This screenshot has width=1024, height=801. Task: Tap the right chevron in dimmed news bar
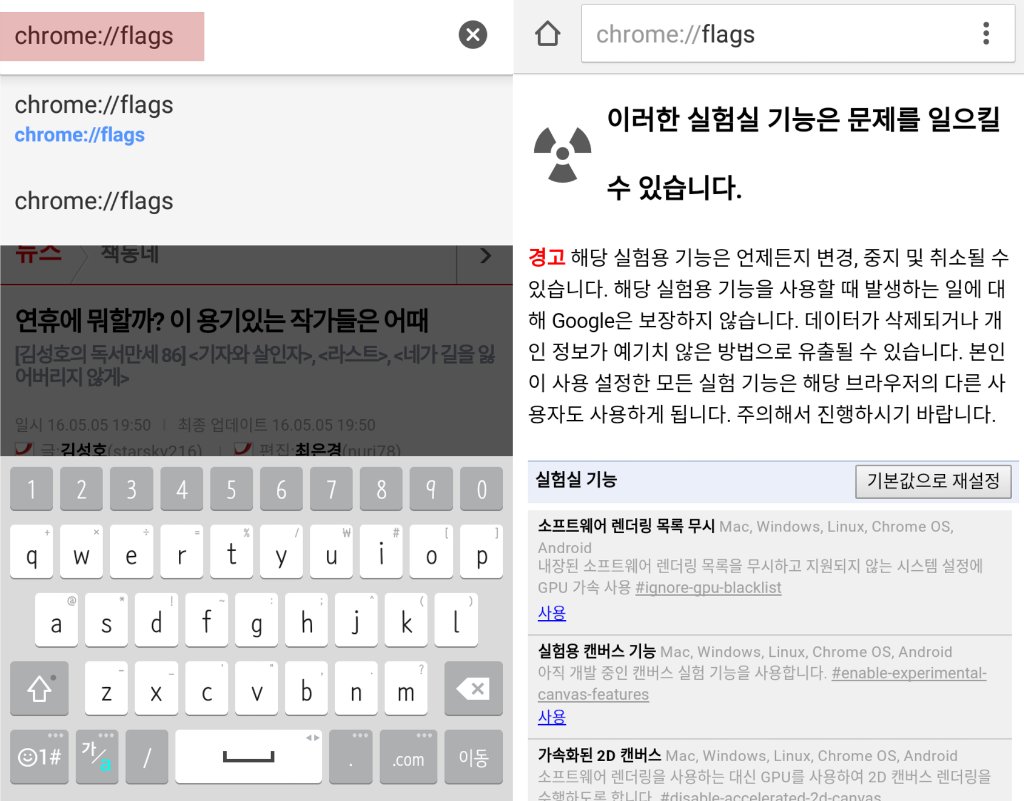(485, 256)
